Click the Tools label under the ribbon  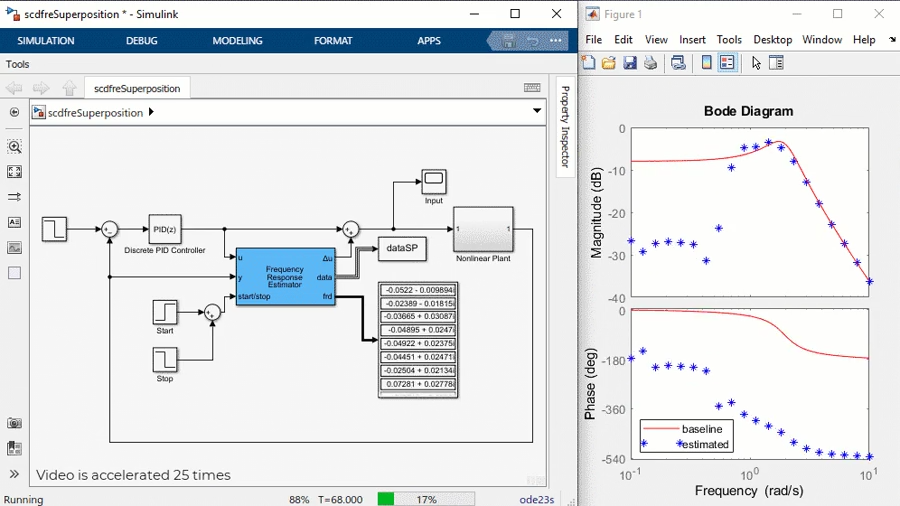coord(17,64)
